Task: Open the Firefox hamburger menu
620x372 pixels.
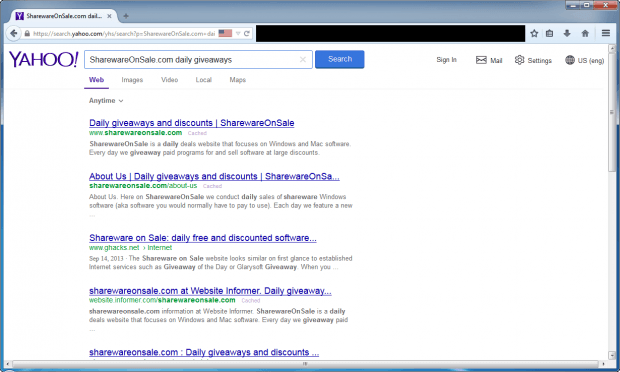Action: click(606, 33)
